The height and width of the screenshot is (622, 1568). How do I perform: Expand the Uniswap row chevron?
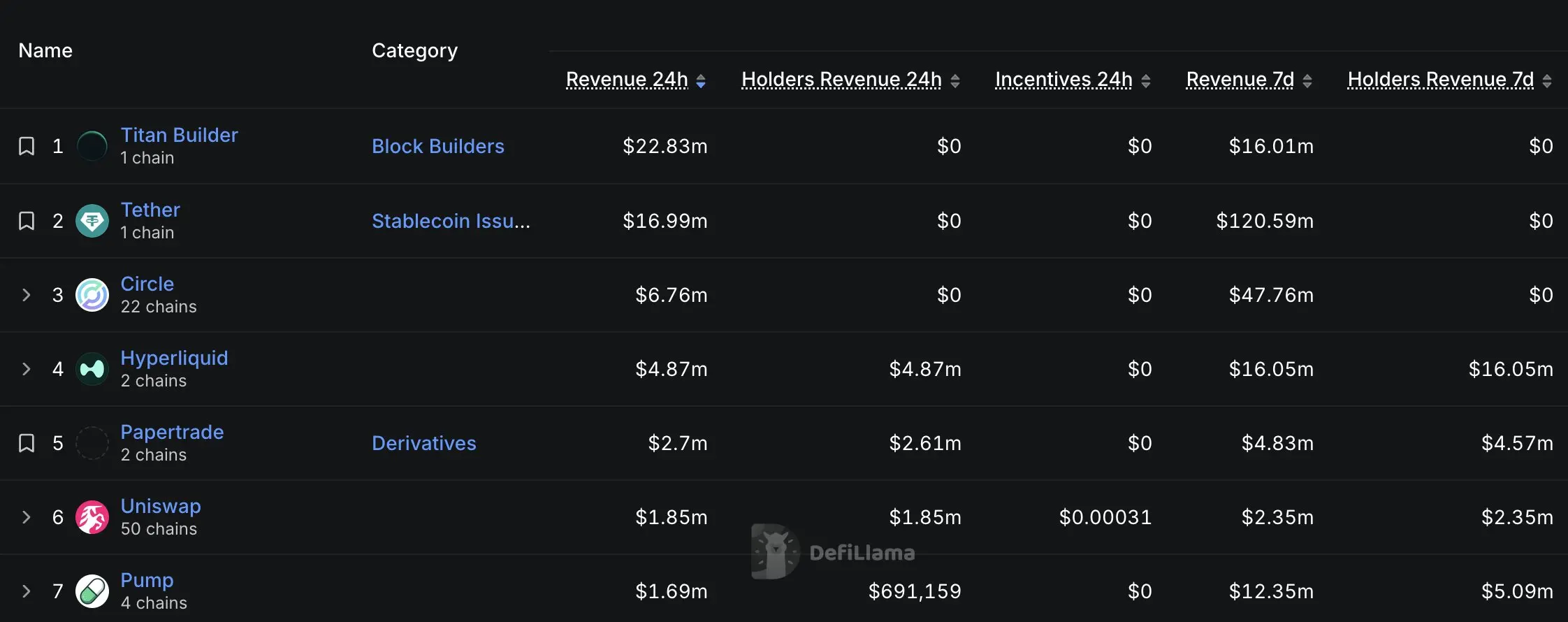27,517
